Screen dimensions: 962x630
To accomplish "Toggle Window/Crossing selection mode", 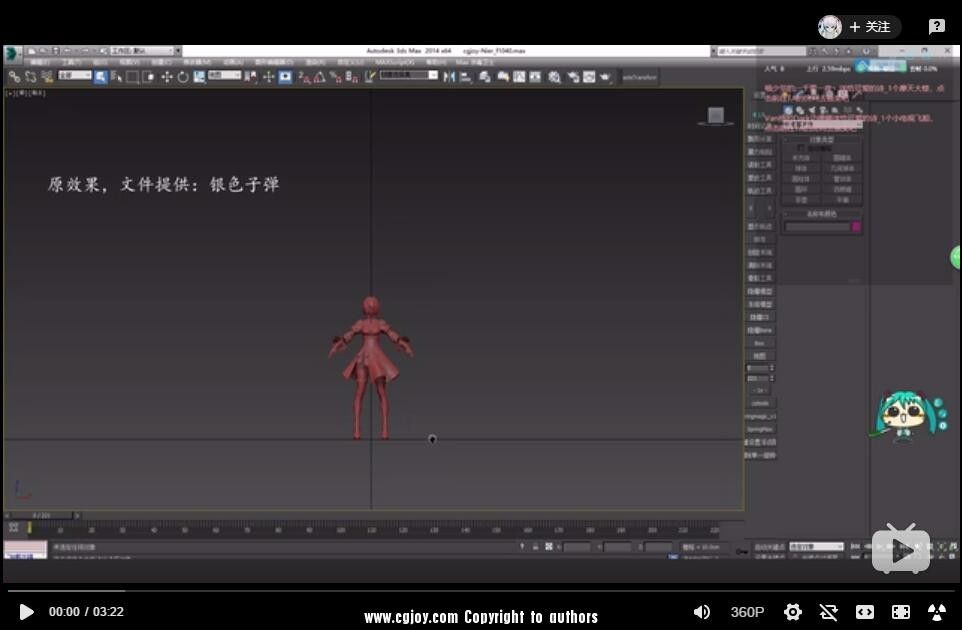I will point(148,77).
